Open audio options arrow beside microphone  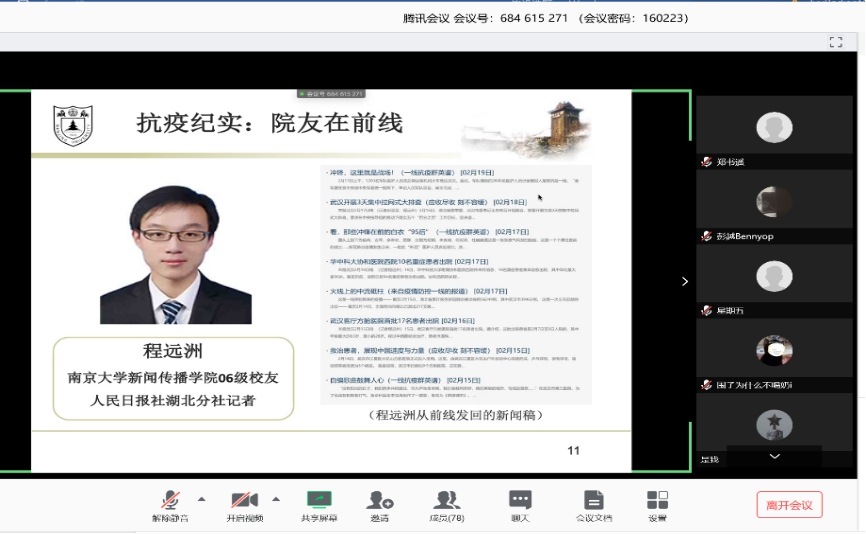coord(201,498)
